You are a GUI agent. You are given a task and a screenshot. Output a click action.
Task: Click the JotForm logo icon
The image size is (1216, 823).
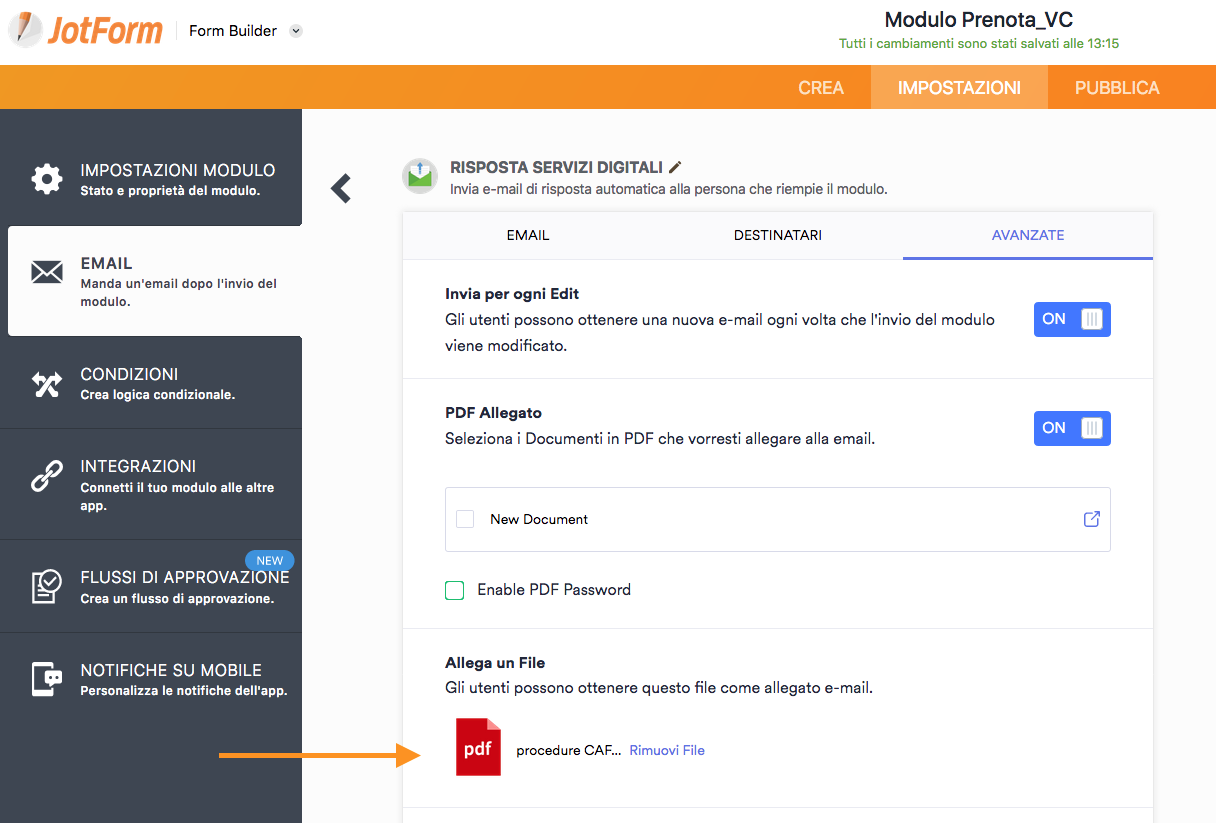(x=25, y=29)
